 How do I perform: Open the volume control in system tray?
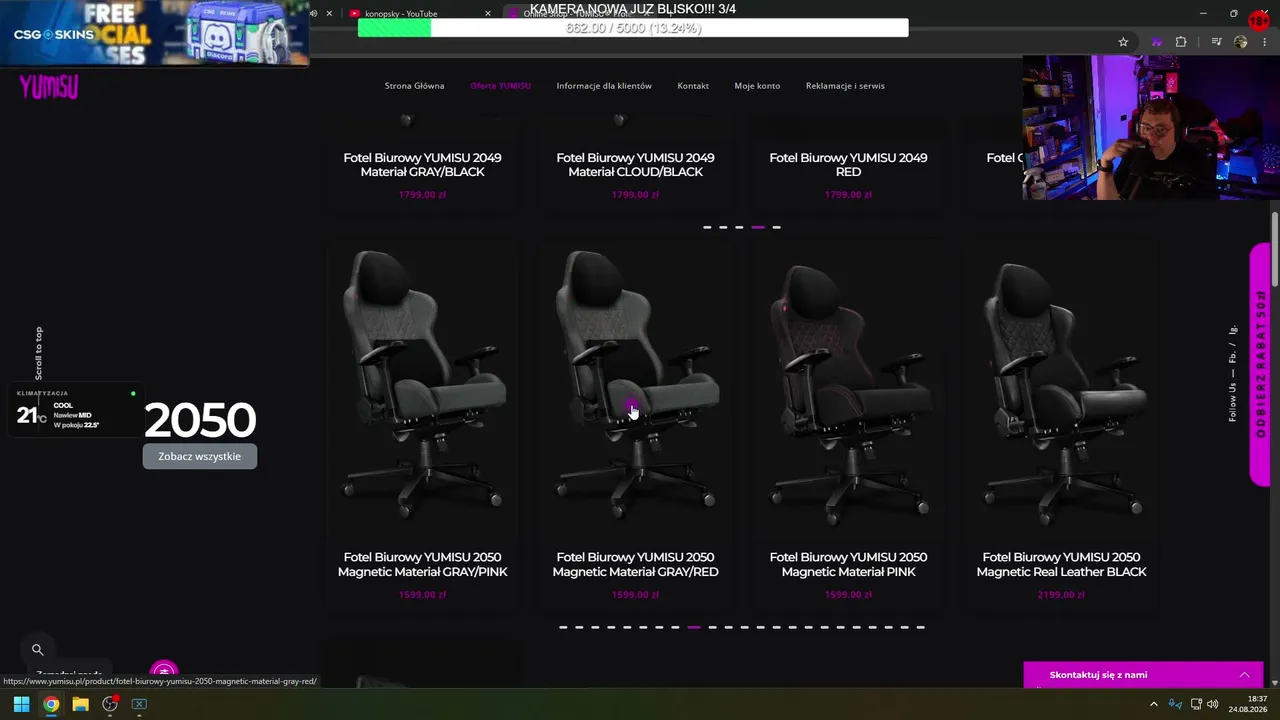click(1213, 704)
